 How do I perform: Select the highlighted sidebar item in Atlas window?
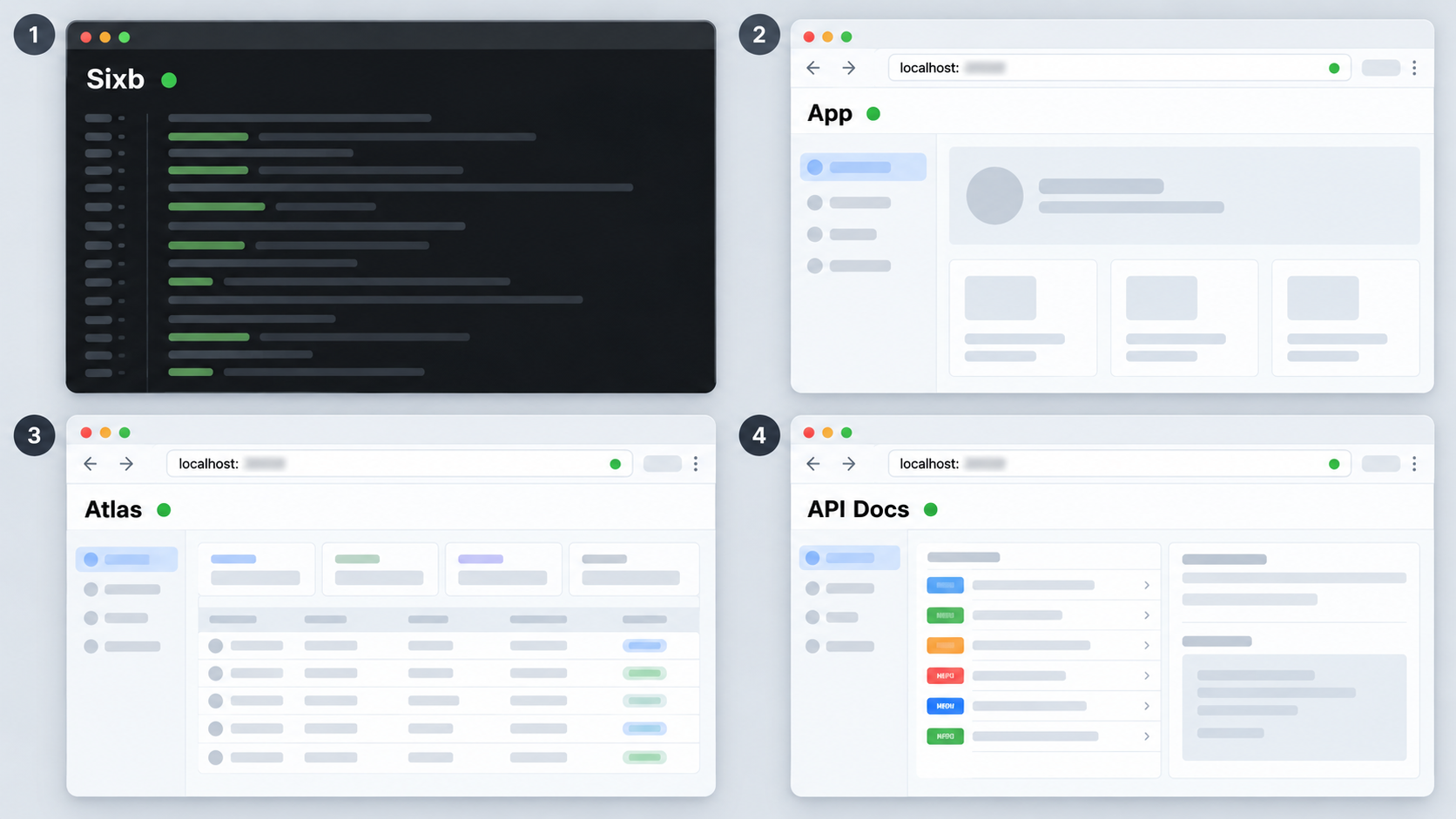(x=126, y=559)
